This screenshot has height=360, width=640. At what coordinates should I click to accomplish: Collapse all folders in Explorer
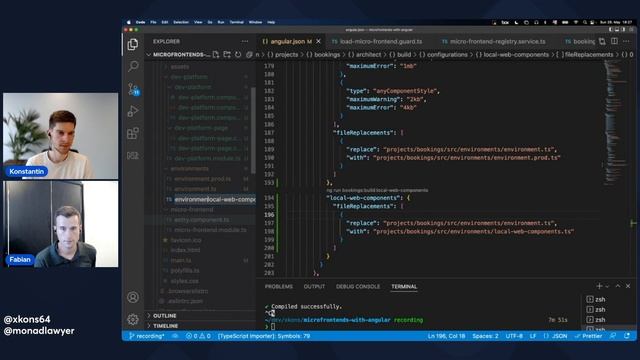[x=249, y=55]
